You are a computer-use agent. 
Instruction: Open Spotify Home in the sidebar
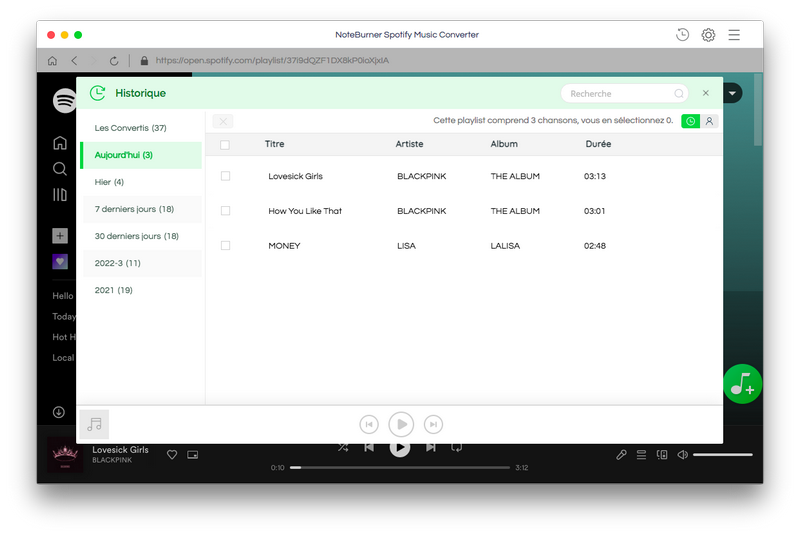60,143
